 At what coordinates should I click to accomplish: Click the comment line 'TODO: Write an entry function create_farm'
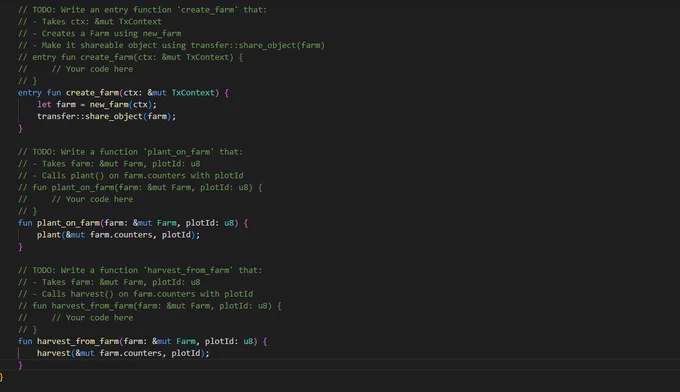pyautogui.click(x=142, y=10)
